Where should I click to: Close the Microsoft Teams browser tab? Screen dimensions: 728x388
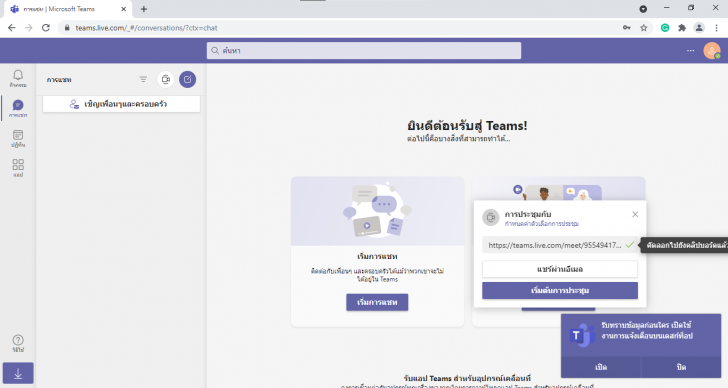124,9
